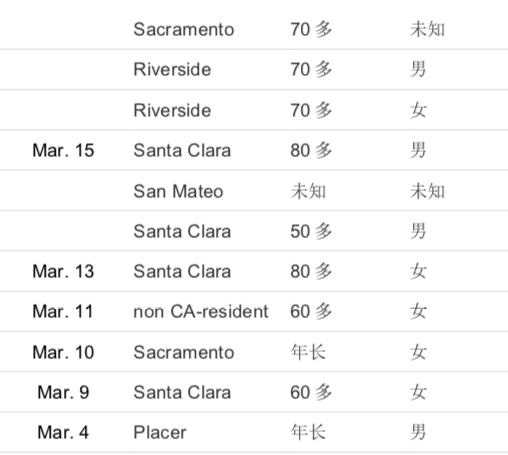Click Santa Clara in the Mar. 15 row
The height and width of the screenshot is (455, 508).
click(182, 150)
